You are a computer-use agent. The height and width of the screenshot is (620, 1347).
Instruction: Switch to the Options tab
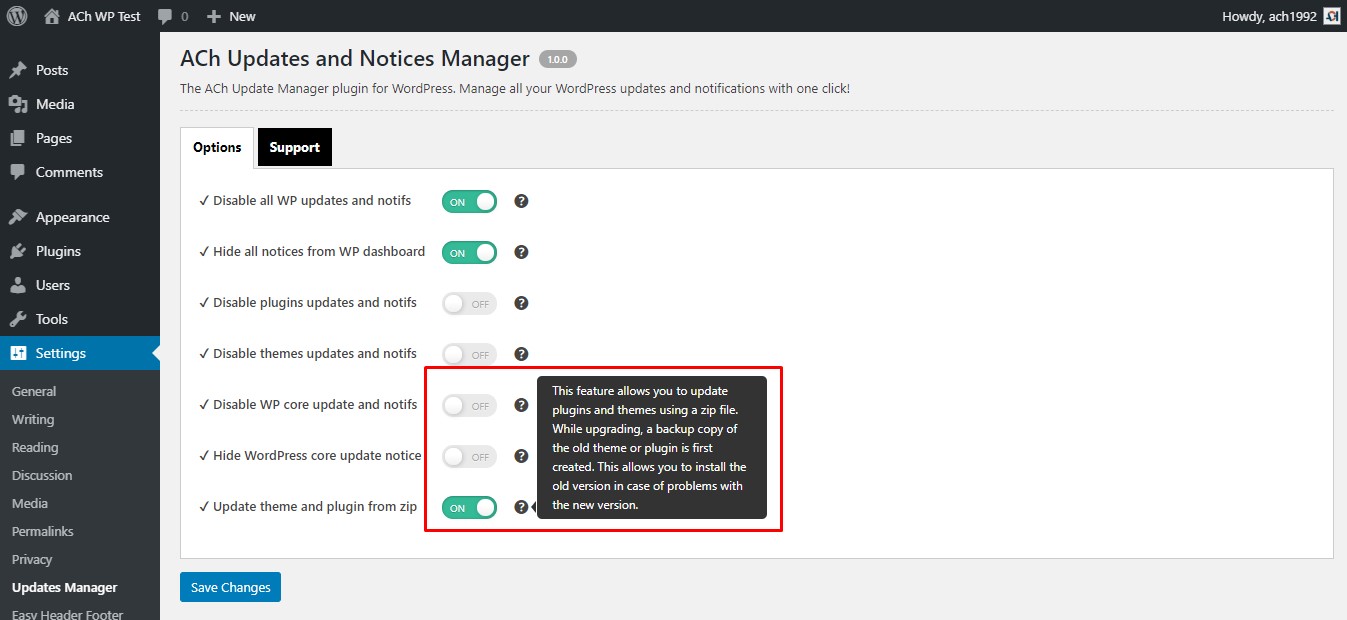(217, 147)
